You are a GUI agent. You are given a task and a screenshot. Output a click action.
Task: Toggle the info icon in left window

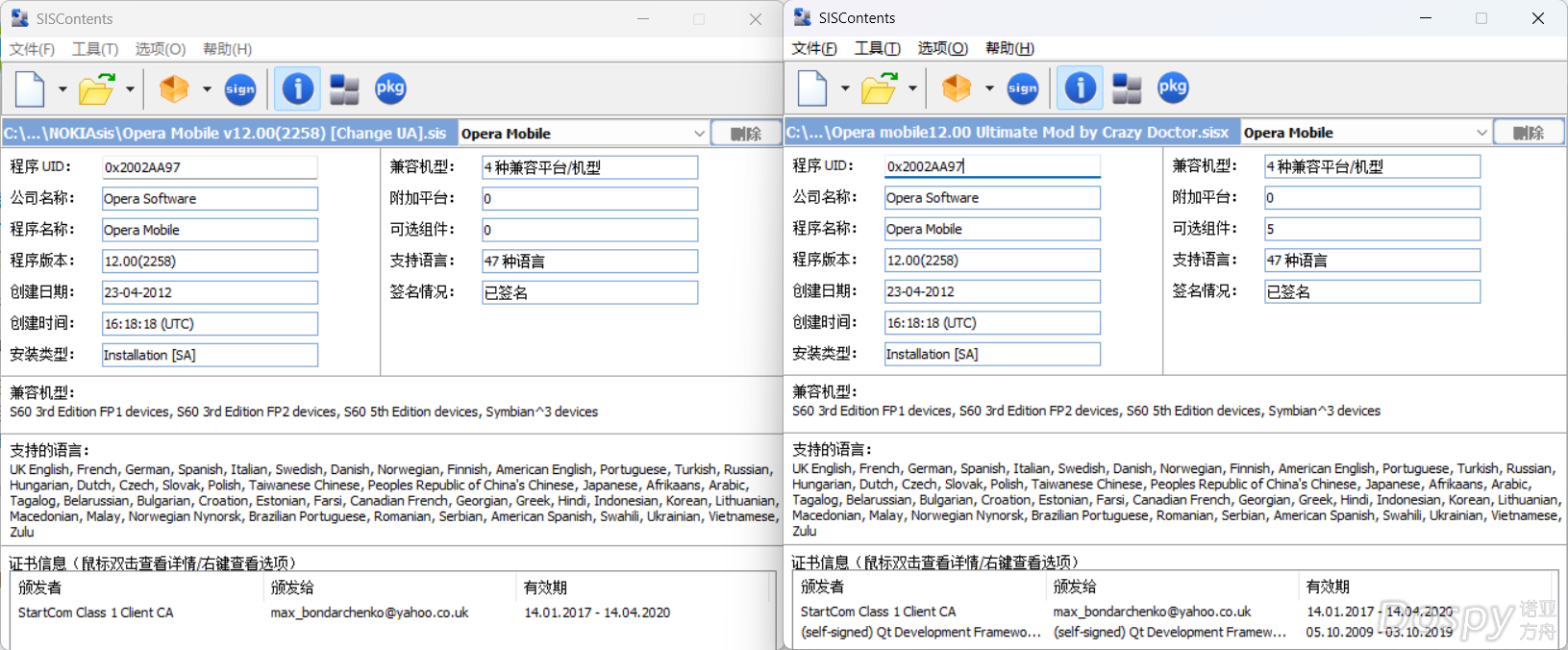[297, 89]
